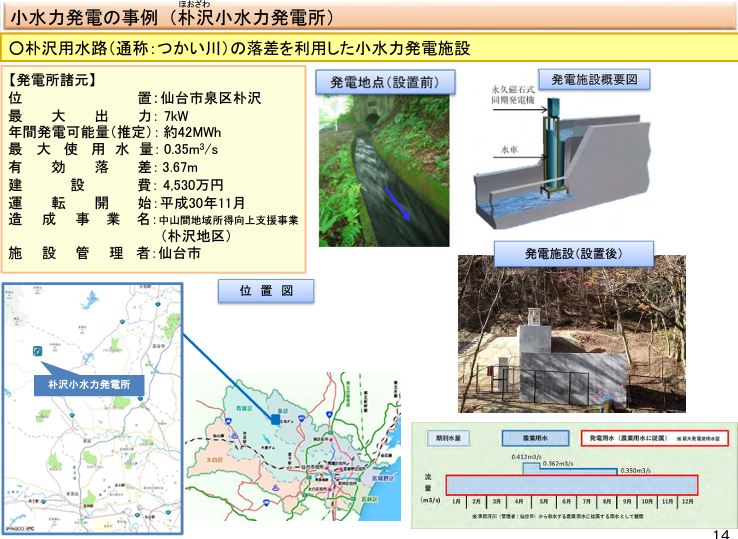Click the blue flow arrow in the waterway photo

398,203
